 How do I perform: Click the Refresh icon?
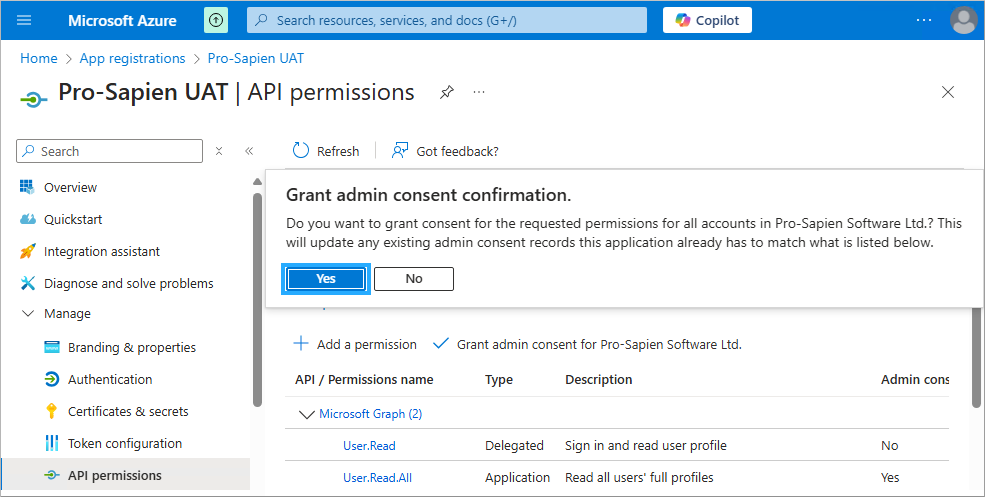pyautogui.click(x=301, y=151)
